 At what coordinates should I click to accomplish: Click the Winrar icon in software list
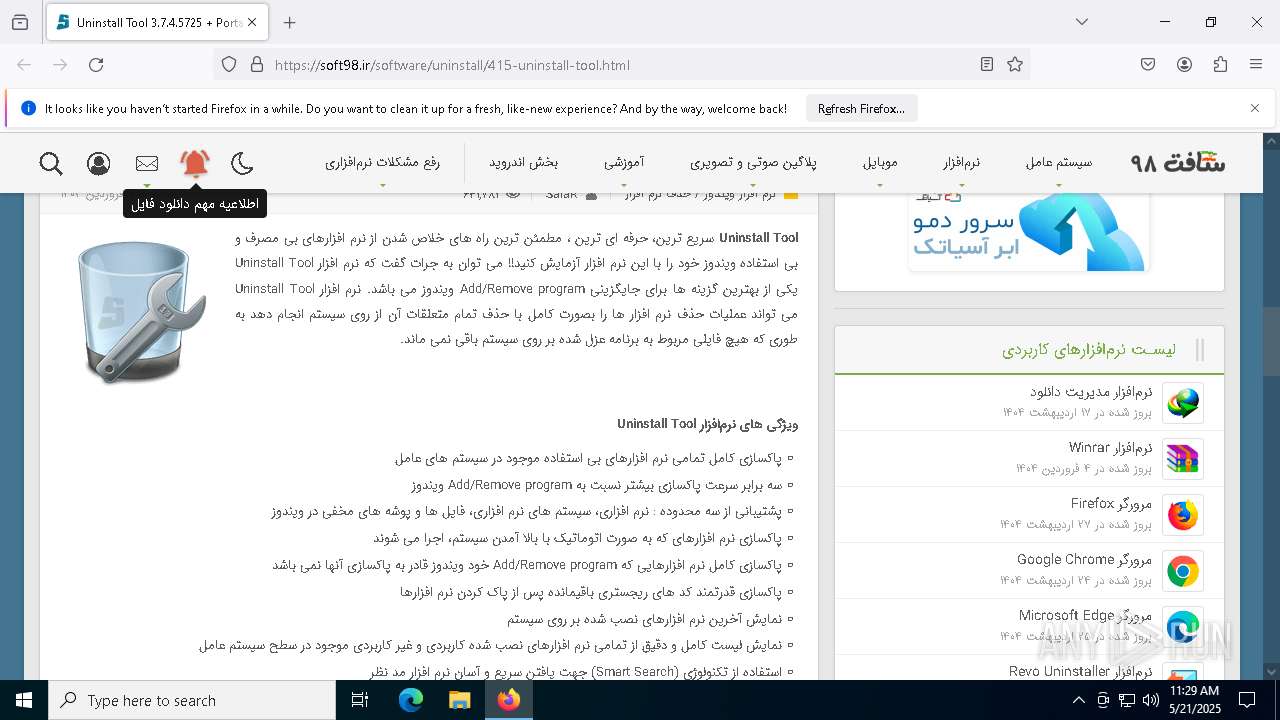[x=1183, y=459]
